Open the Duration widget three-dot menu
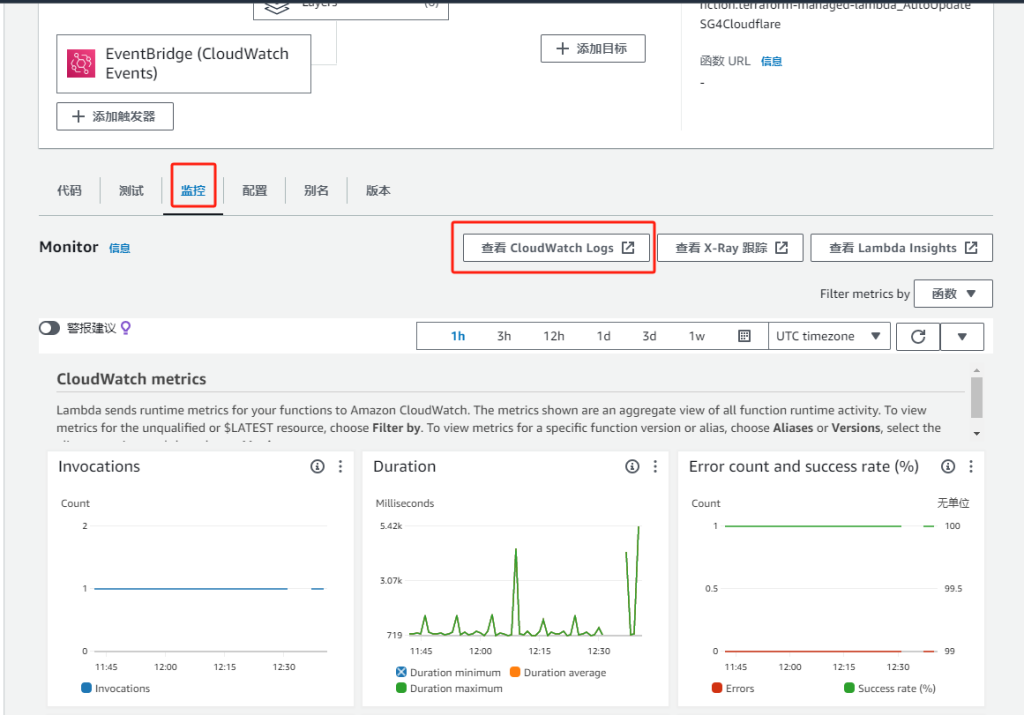 click(655, 467)
